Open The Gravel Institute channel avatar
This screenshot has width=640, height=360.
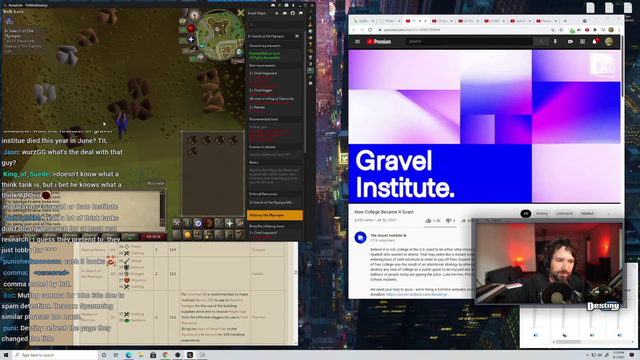point(360,237)
